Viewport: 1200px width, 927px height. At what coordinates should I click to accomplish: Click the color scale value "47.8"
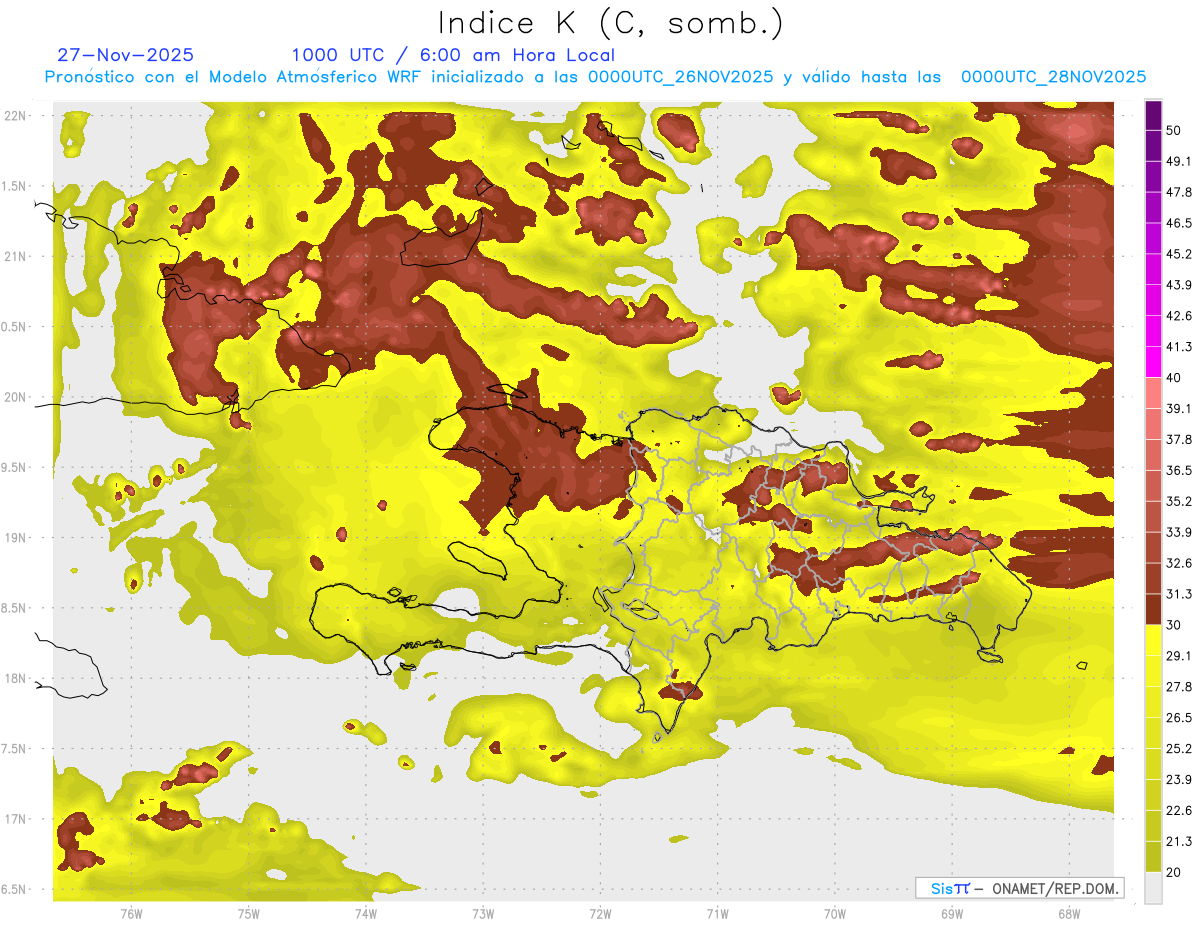(1179, 192)
